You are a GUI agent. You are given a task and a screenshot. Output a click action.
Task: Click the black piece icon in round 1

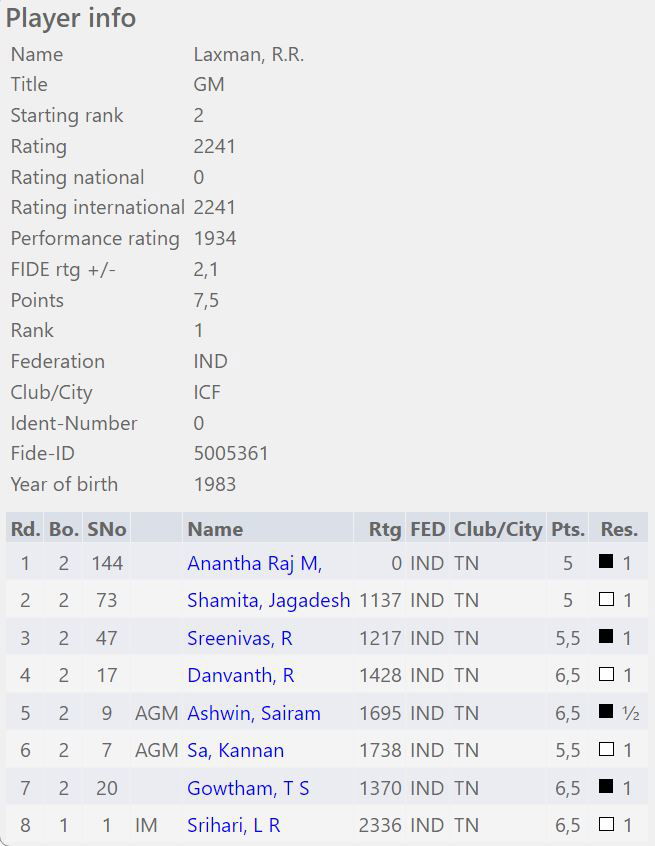click(606, 562)
